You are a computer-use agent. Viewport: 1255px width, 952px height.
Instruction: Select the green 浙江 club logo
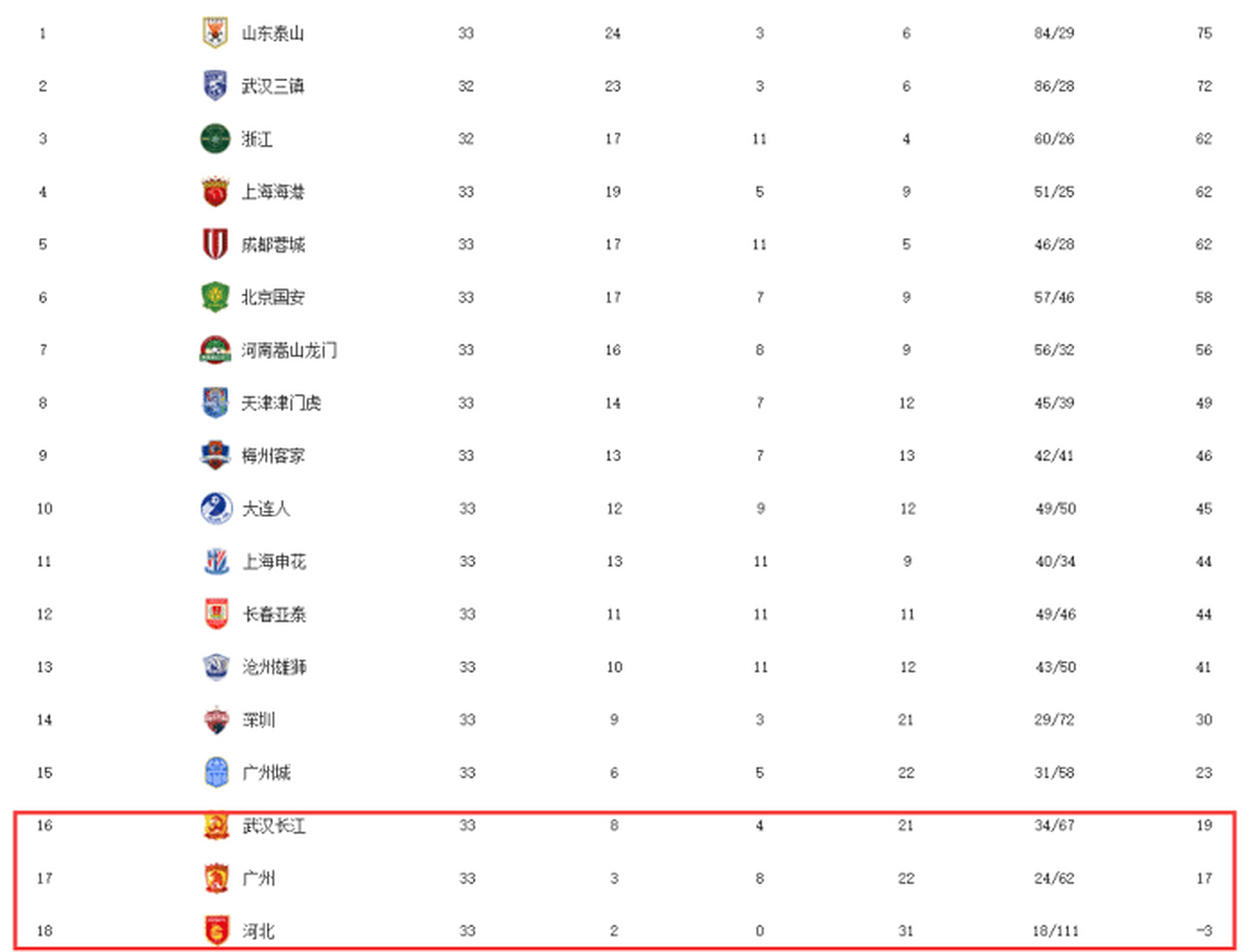point(215,138)
